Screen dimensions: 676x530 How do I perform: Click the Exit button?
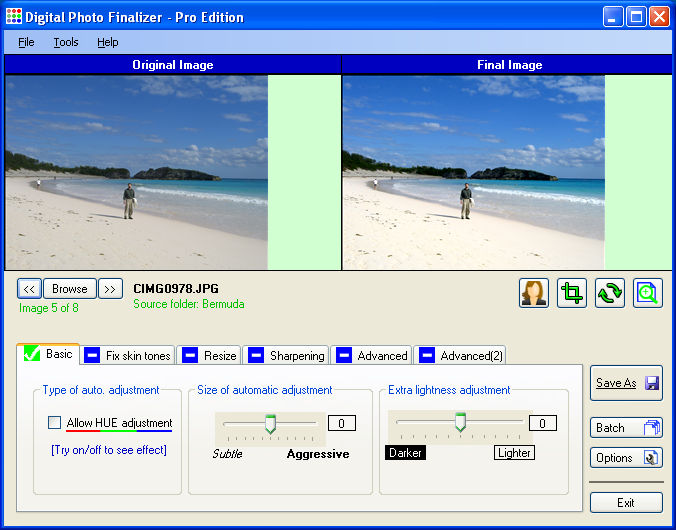coord(626,502)
